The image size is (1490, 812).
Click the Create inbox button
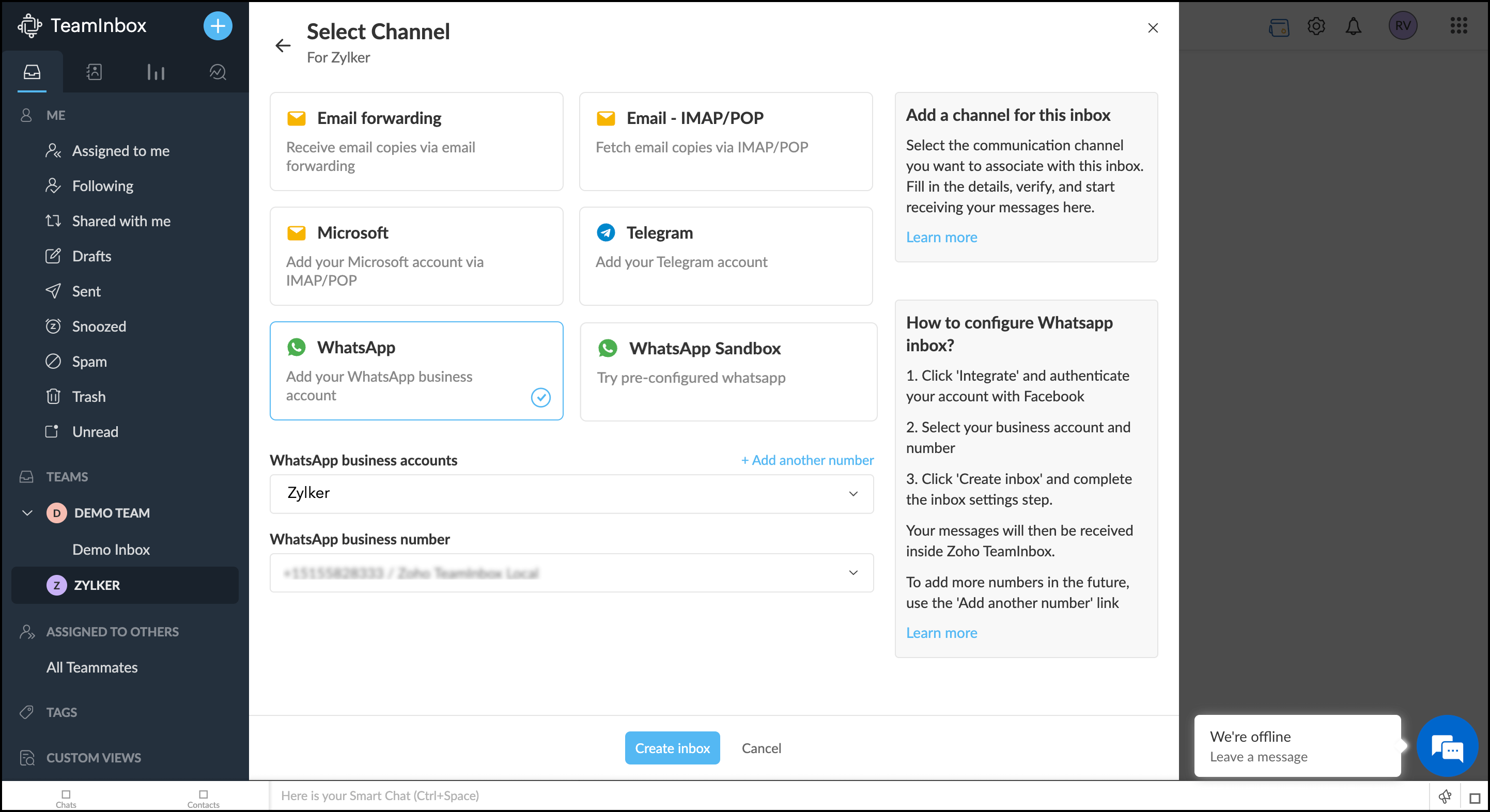tap(672, 748)
